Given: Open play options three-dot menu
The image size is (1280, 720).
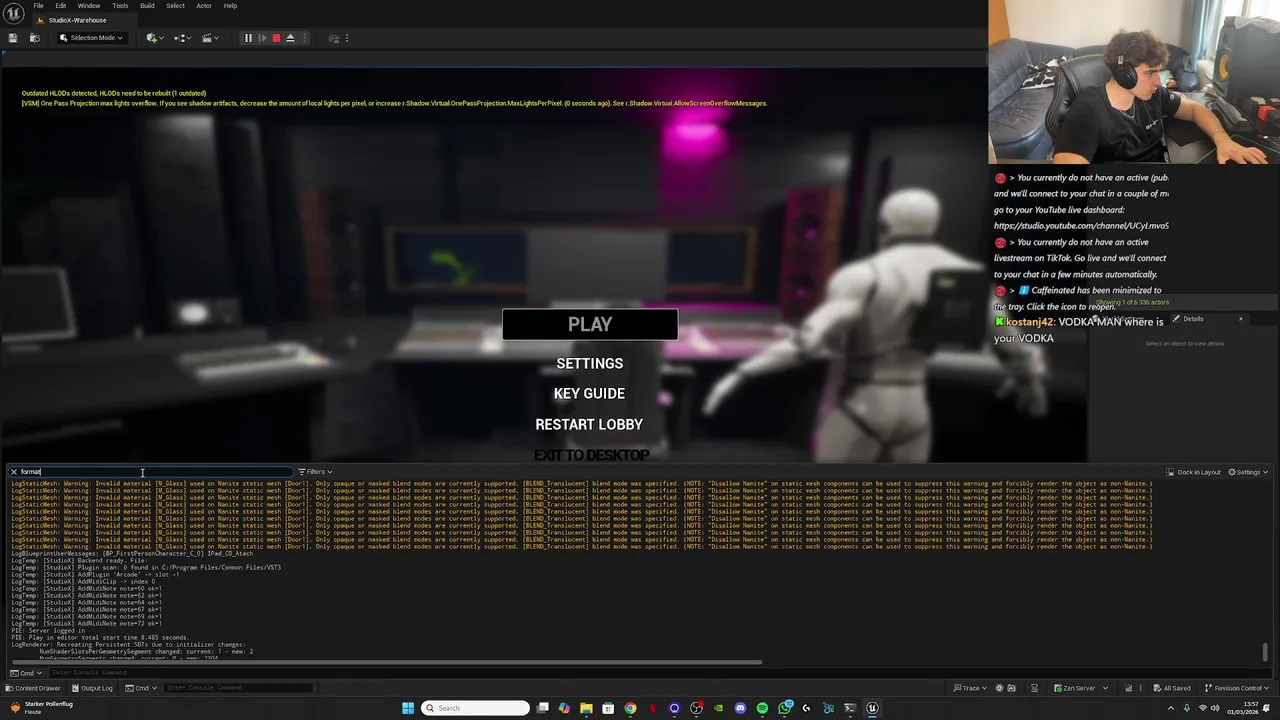Looking at the screenshot, I should point(305,38).
